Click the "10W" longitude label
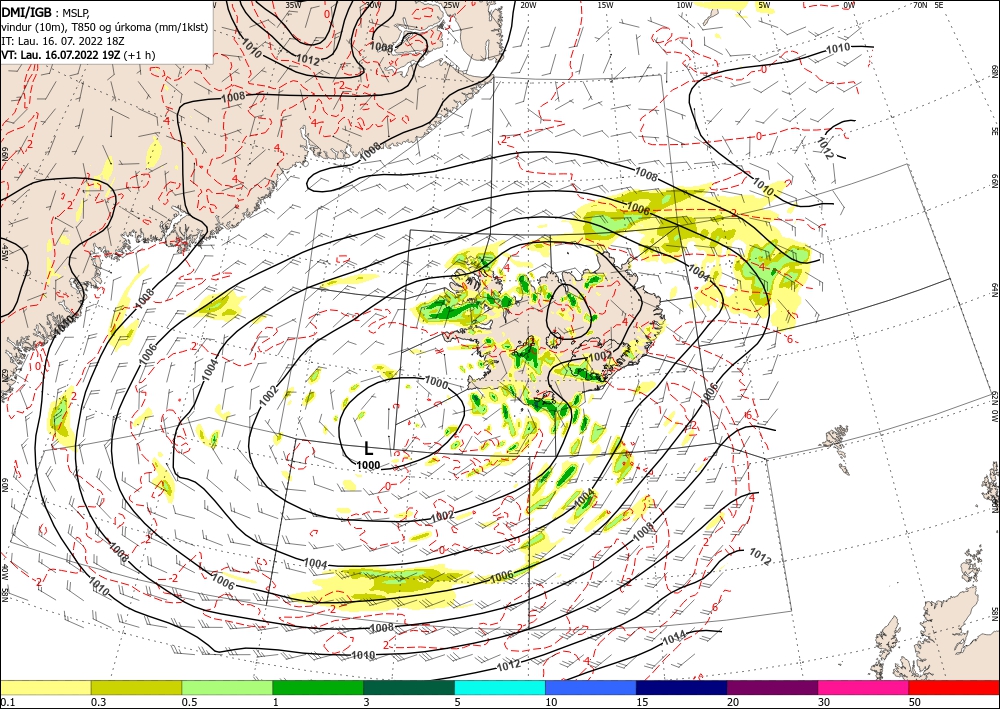This screenshot has height=709, width=1000. 684,4
